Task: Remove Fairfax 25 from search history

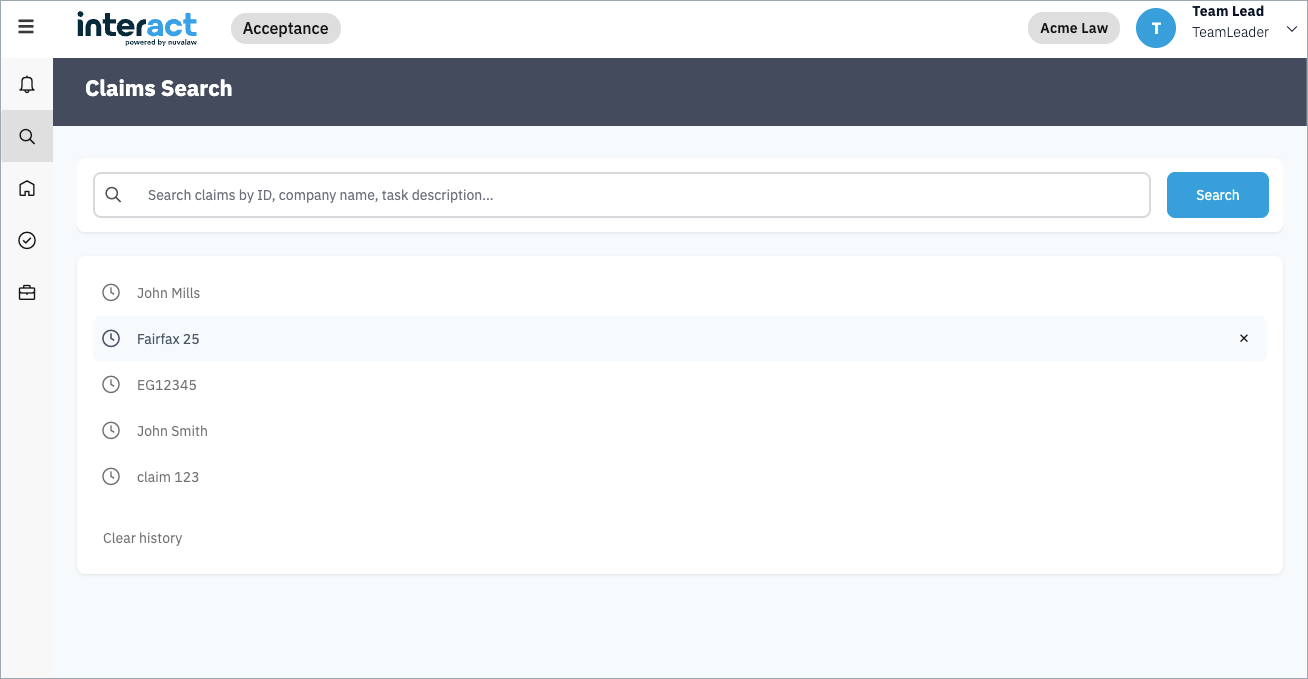Action: point(1244,339)
